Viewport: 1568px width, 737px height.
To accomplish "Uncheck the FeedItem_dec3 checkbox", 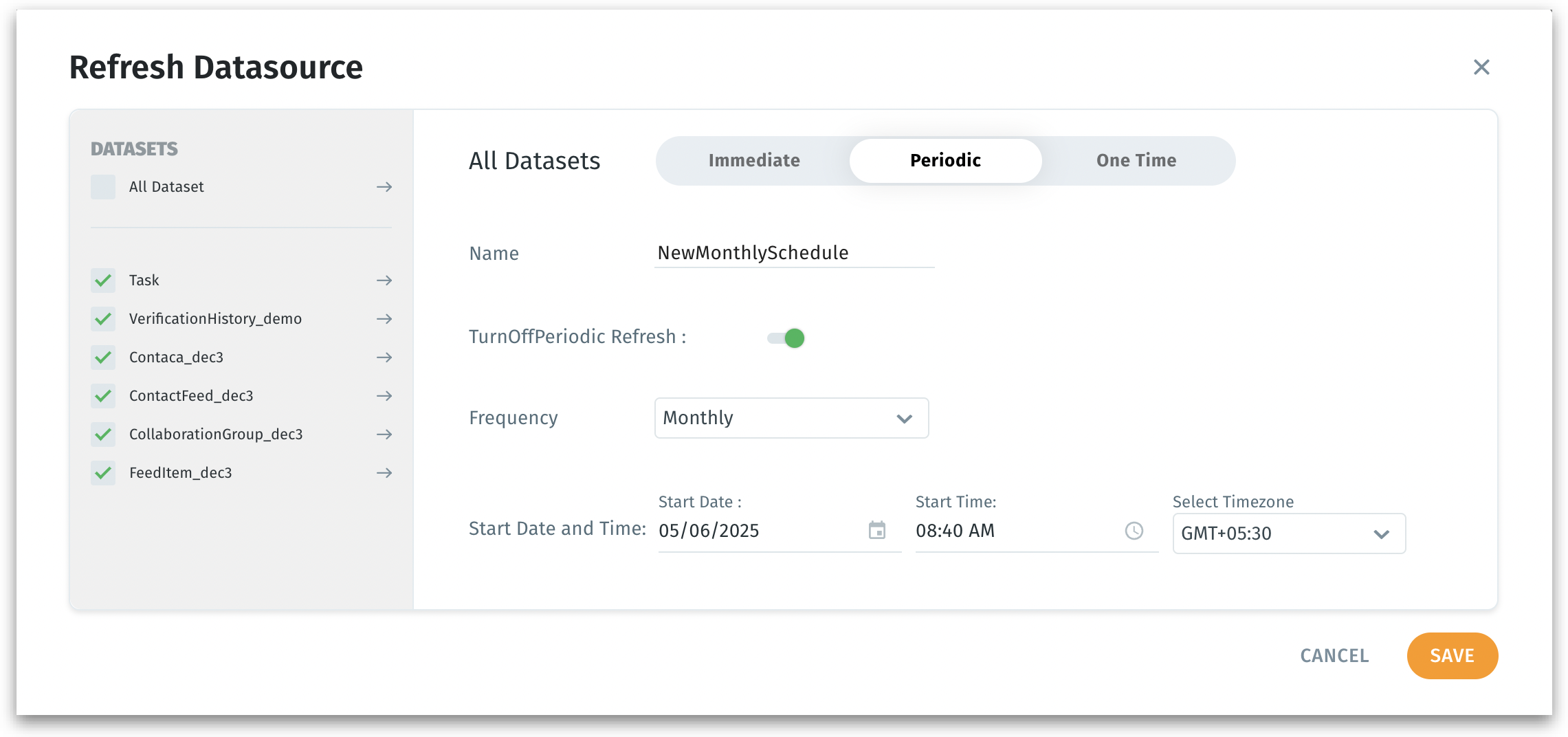I will [x=103, y=473].
